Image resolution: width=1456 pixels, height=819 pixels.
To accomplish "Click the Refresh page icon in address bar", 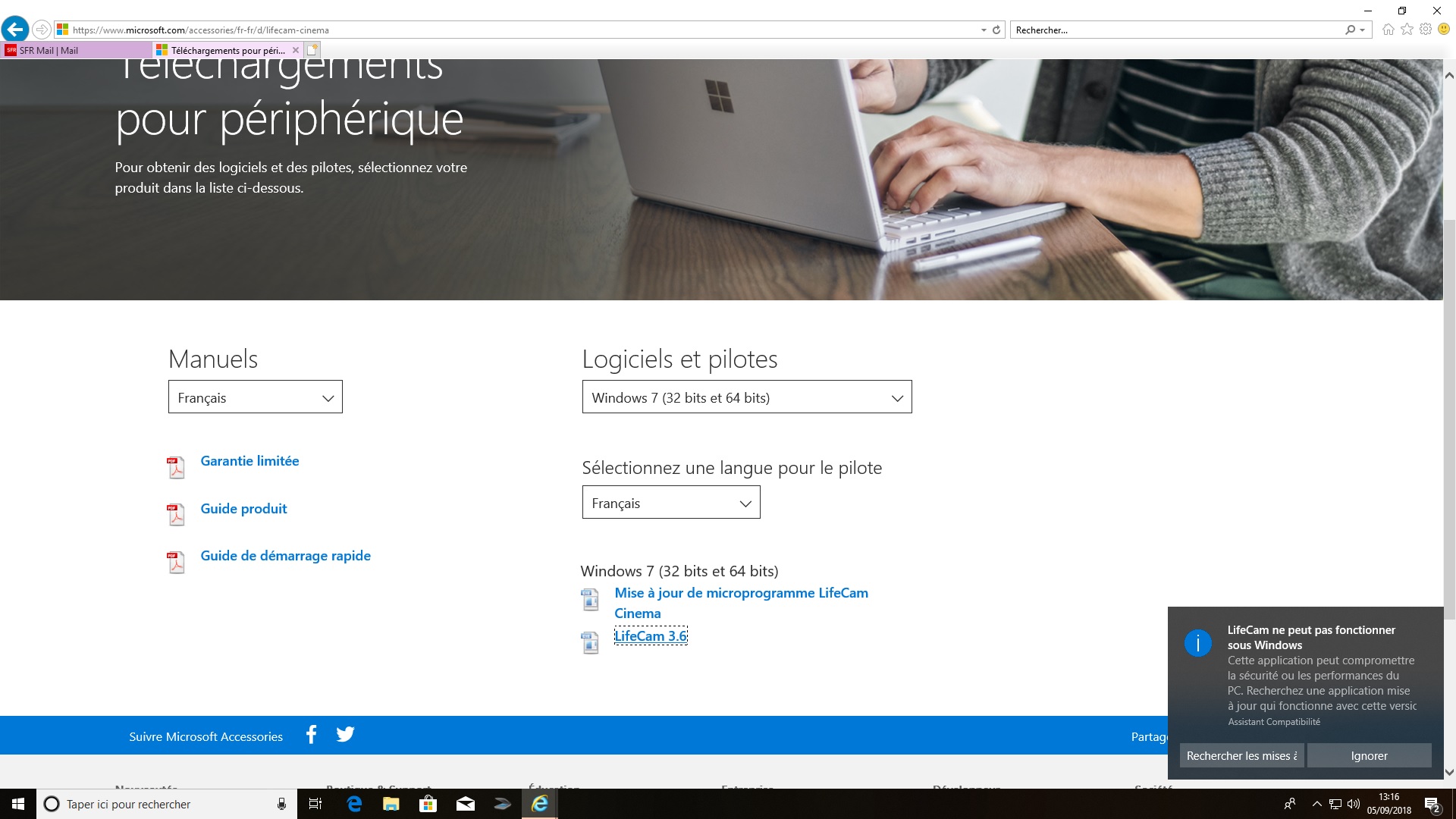I will point(996,30).
